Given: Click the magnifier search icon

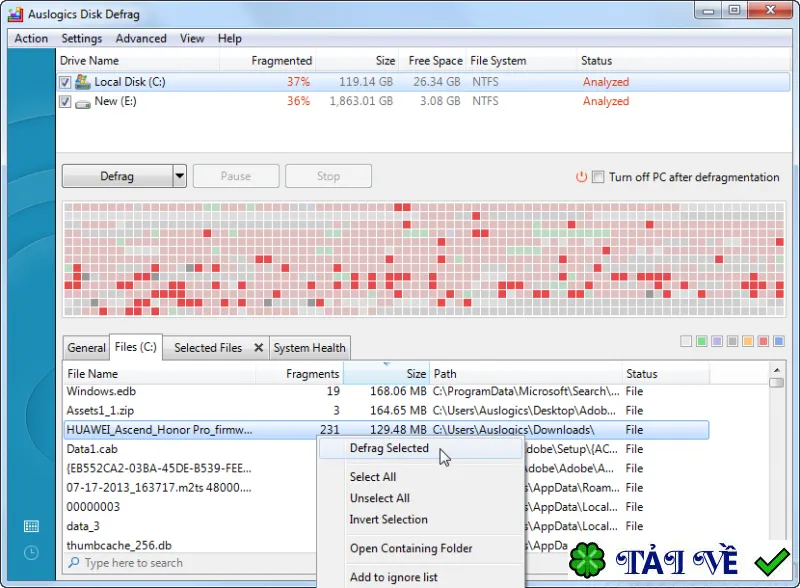Looking at the screenshot, I should pyautogui.click(x=73, y=562).
